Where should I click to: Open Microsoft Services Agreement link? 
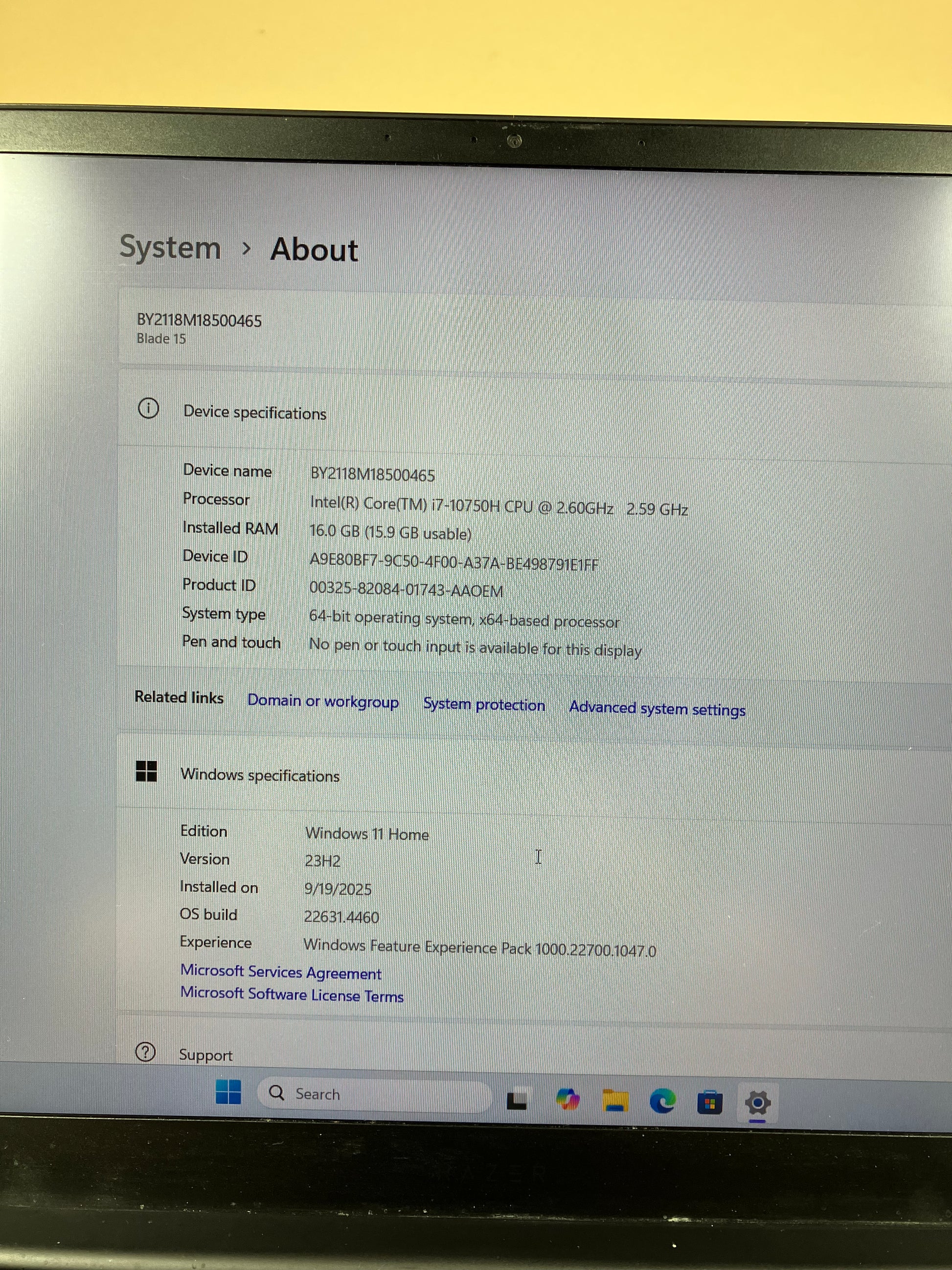[x=281, y=972]
